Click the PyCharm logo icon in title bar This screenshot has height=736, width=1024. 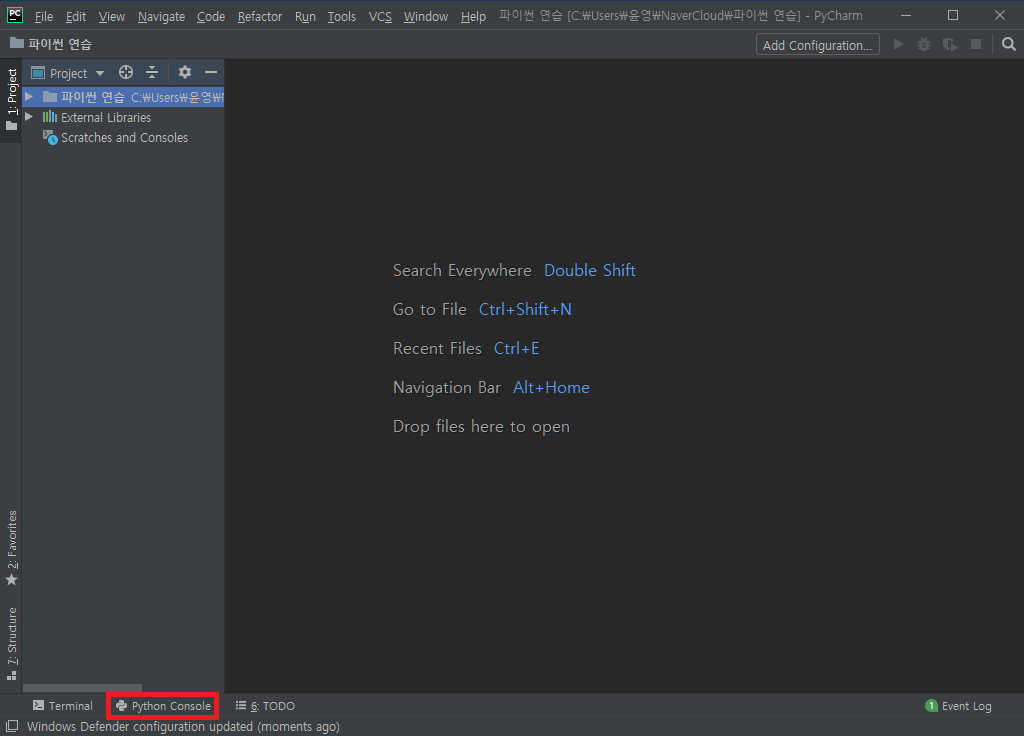click(14, 15)
